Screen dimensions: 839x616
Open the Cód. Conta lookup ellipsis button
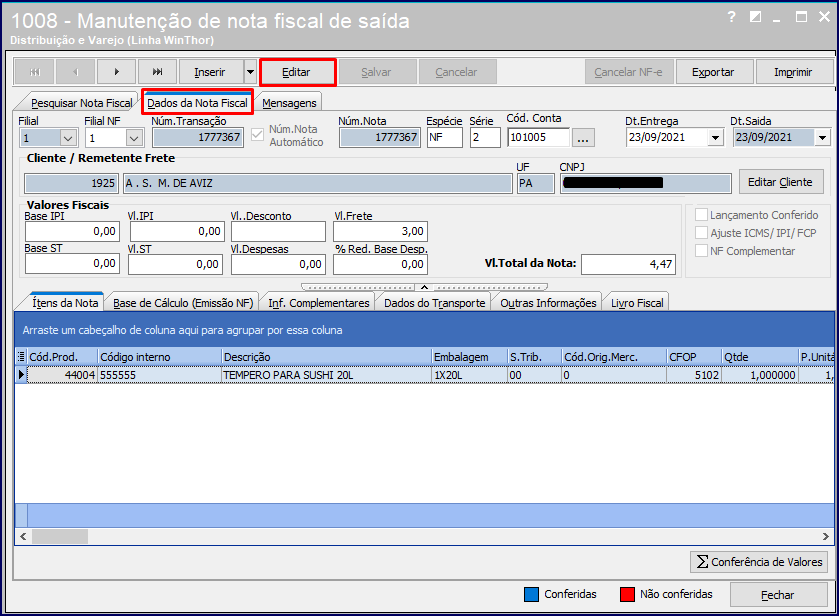[583, 138]
